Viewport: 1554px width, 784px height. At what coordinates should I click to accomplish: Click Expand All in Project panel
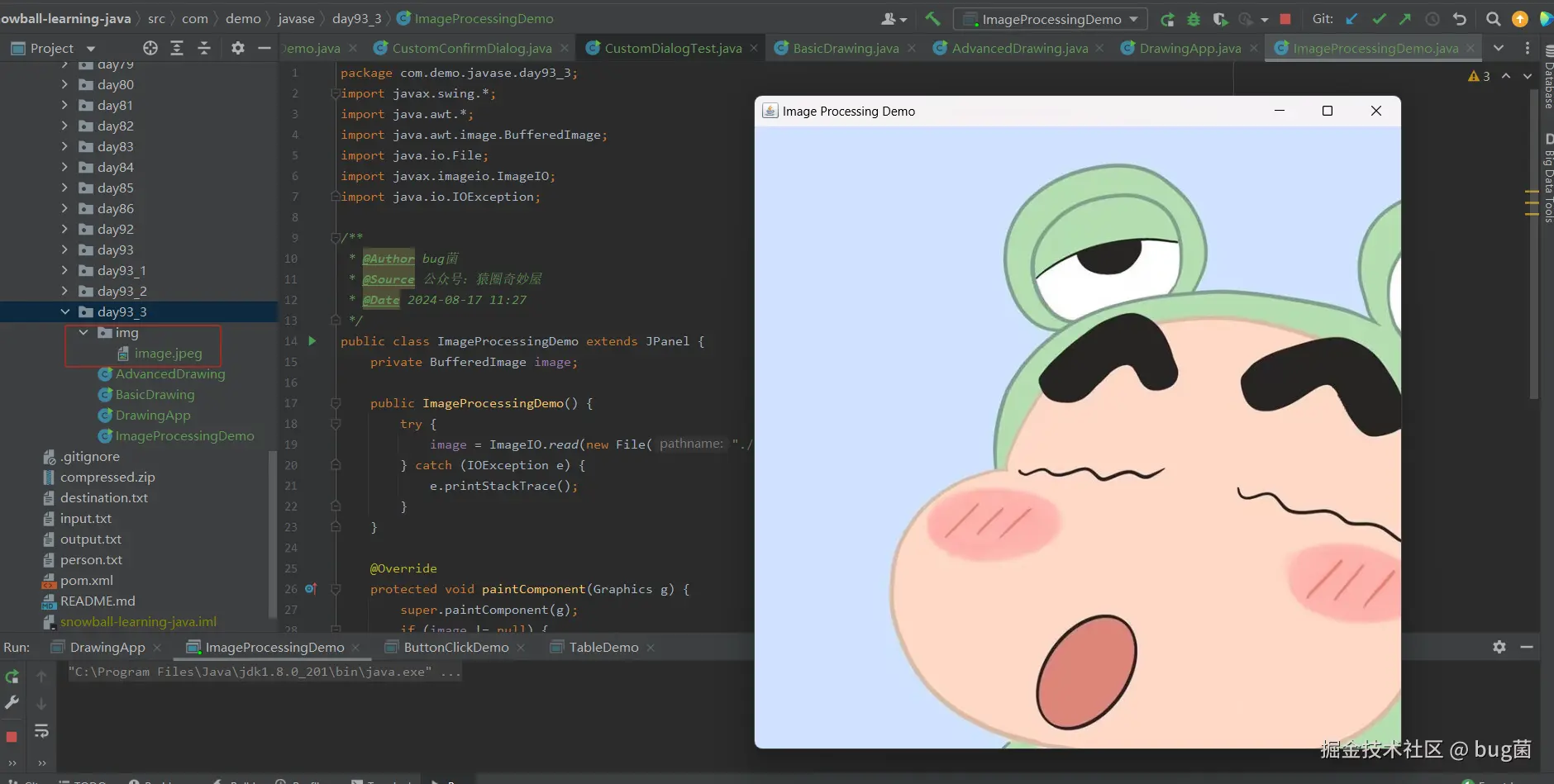click(x=177, y=48)
